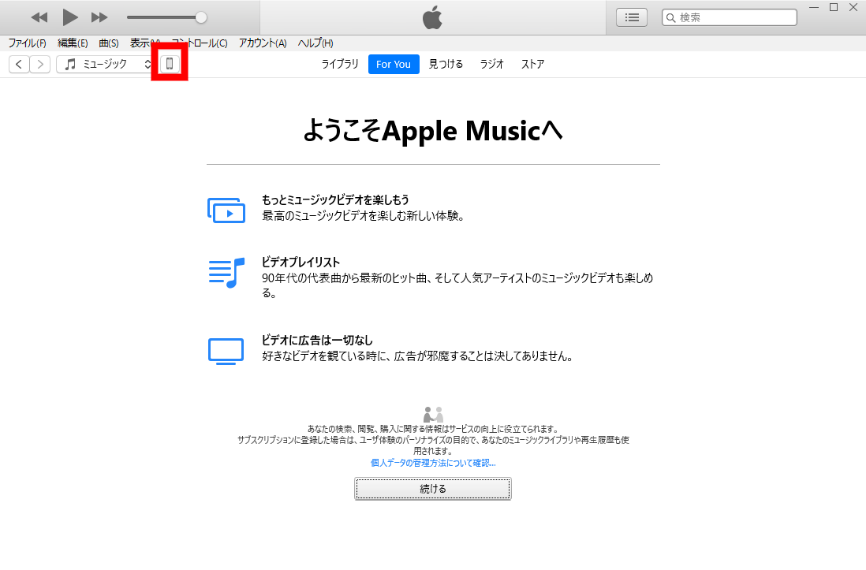
Task: Click the music video screens icon
Action: pos(226,210)
